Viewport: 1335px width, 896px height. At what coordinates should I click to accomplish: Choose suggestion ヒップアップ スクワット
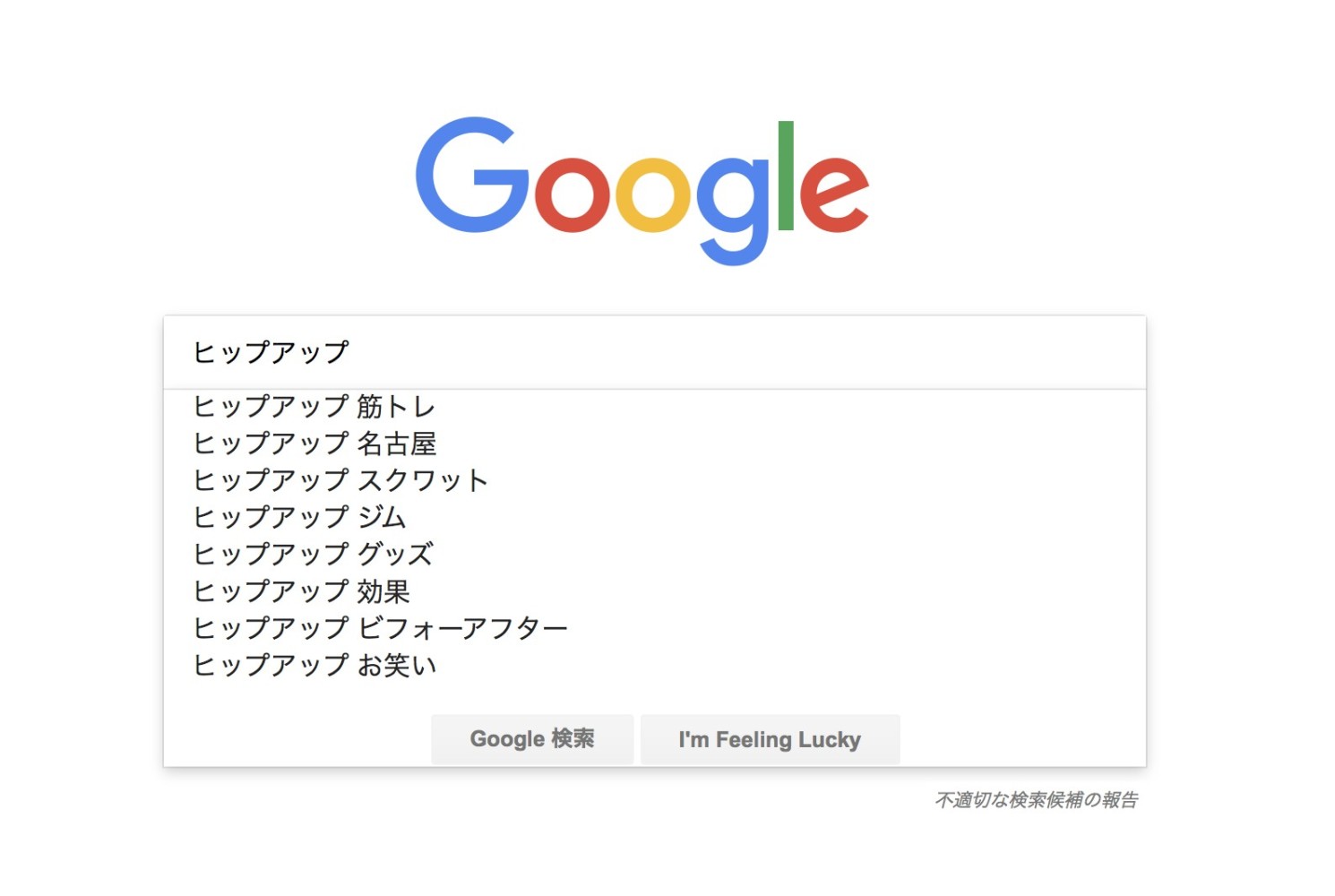(x=654, y=480)
